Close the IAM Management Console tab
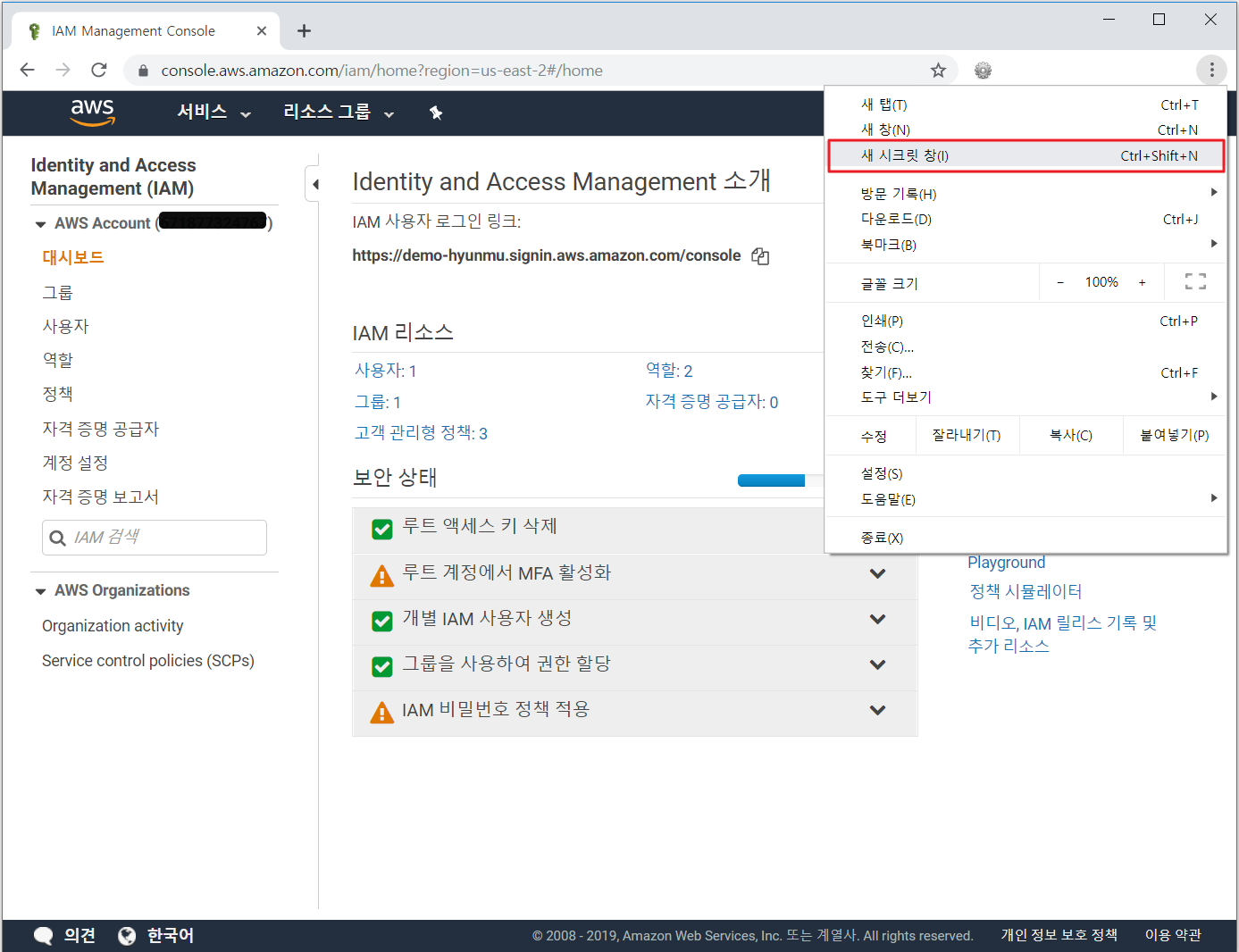Screen dimensions: 1239x952 262,31
